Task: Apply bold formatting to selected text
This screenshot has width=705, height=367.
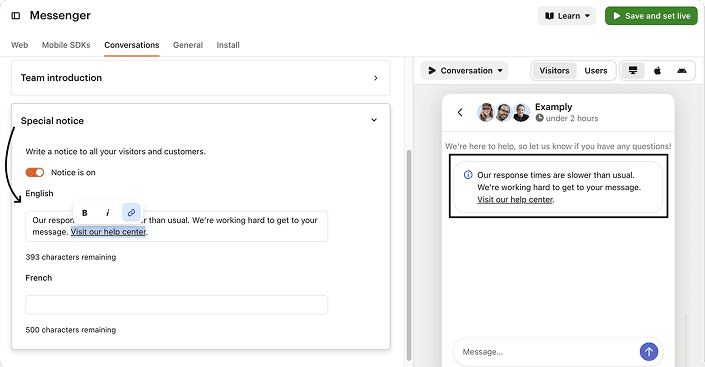Action: click(85, 213)
